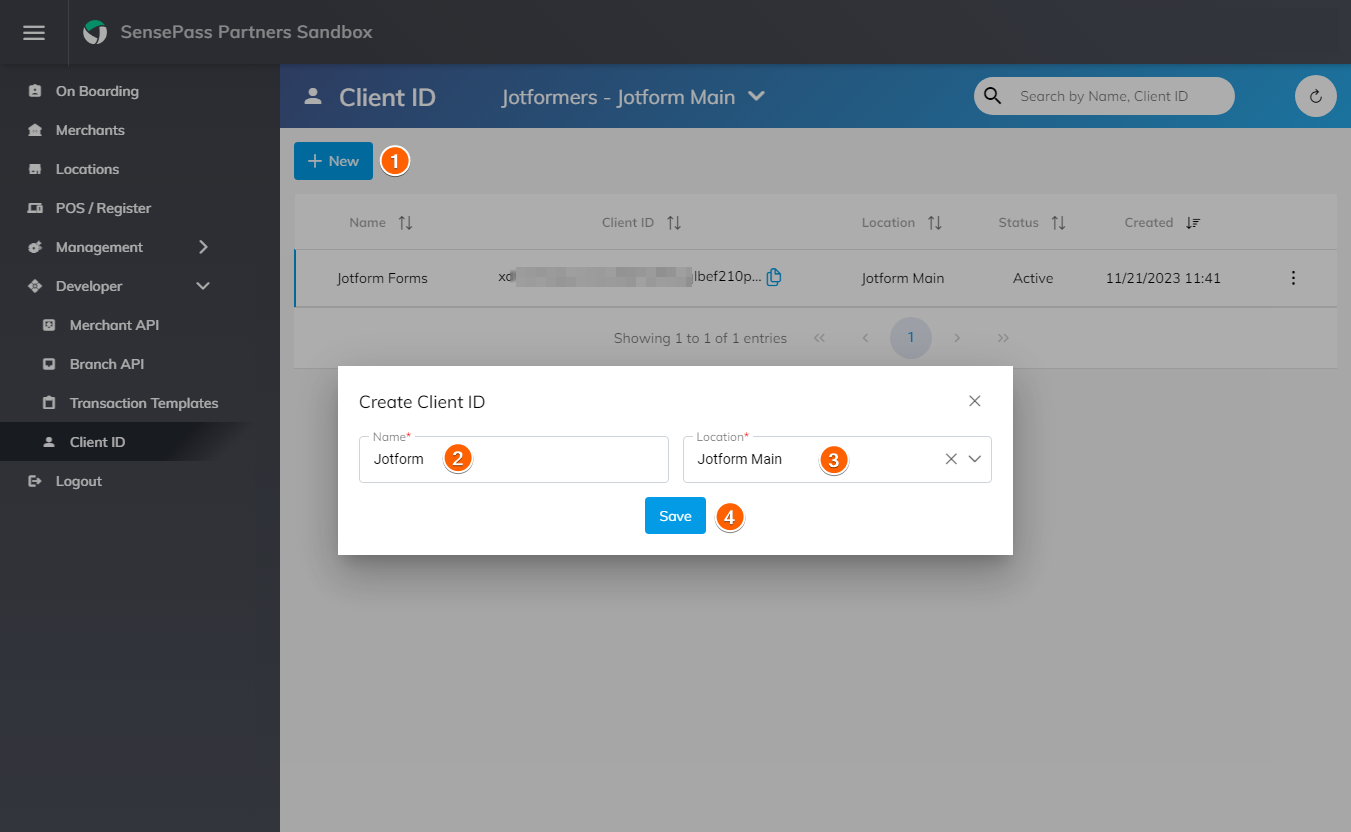
Task: Click the Location combo box field
Action: tap(837, 459)
